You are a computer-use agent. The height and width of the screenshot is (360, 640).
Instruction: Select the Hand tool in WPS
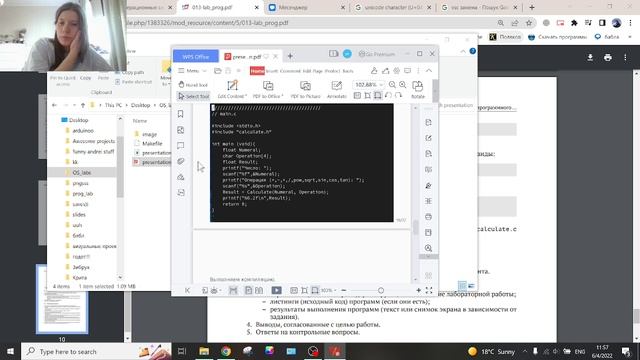(x=193, y=84)
